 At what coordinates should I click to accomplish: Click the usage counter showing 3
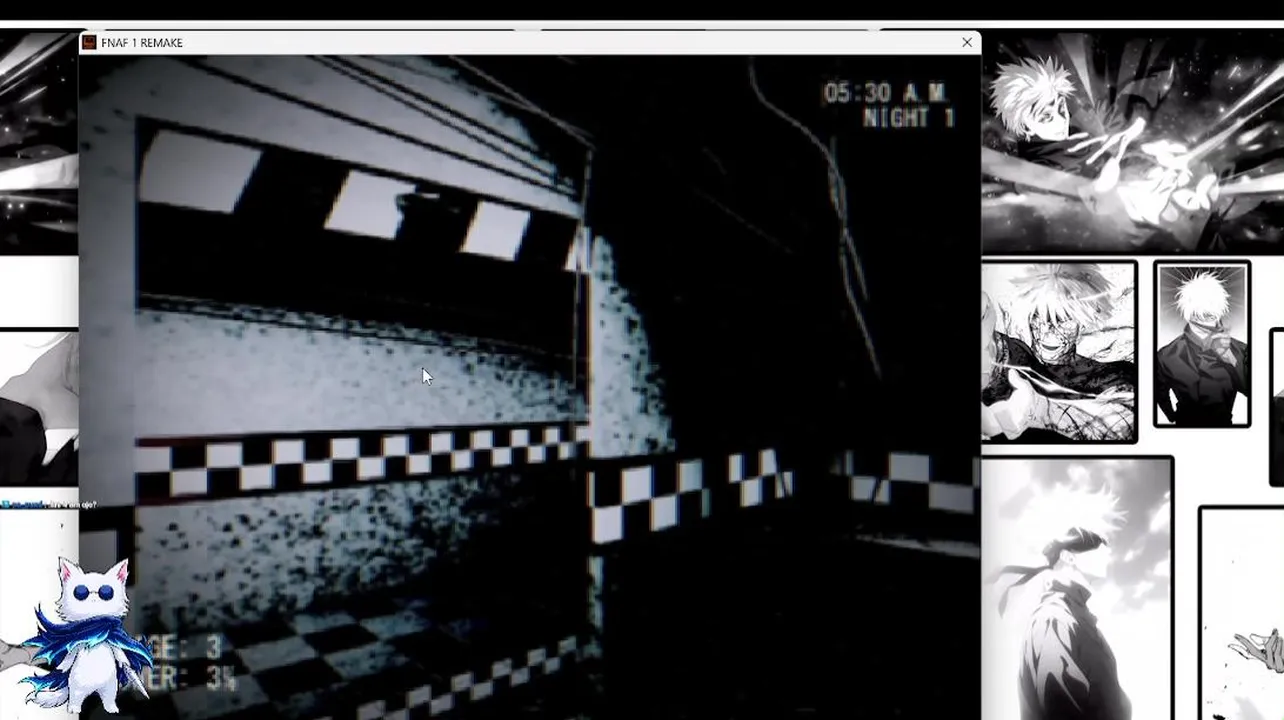click(x=185, y=648)
